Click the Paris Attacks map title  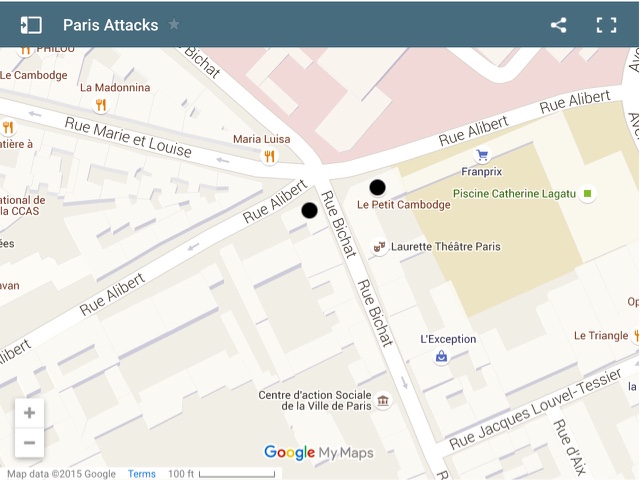(111, 25)
